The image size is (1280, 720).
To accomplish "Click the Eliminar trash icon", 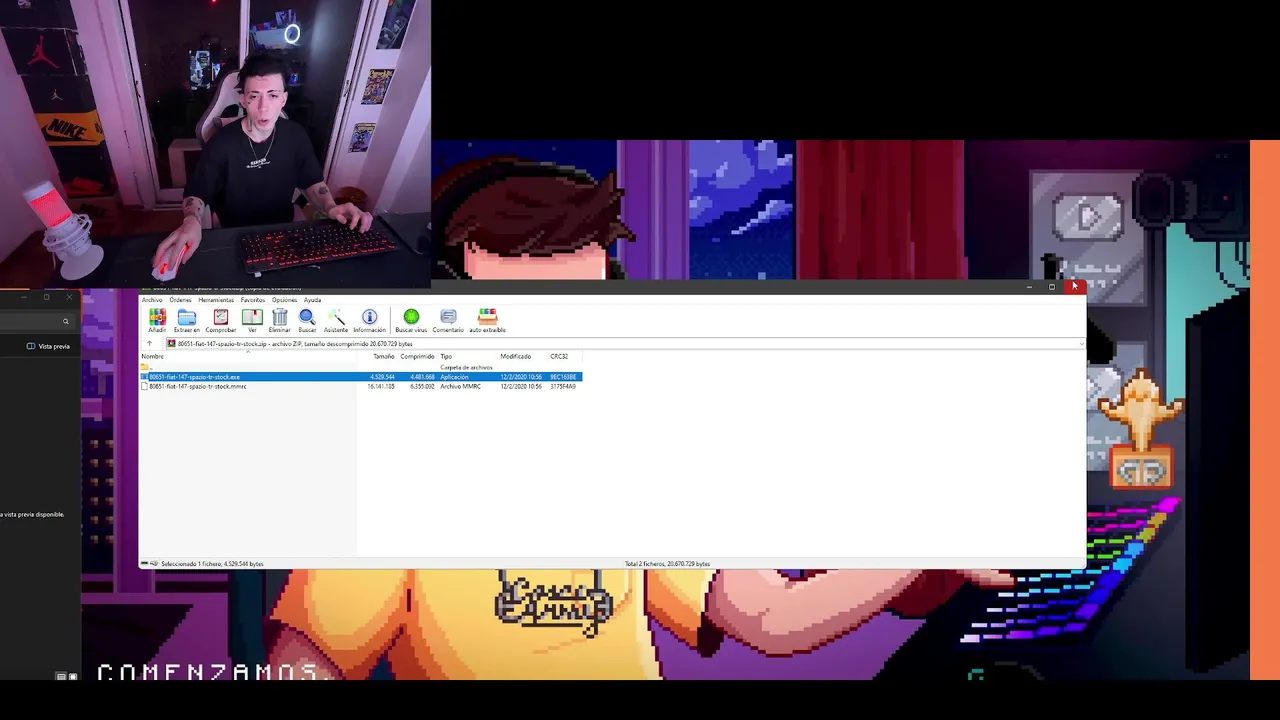I will pyautogui.click(x=279, y=320).
